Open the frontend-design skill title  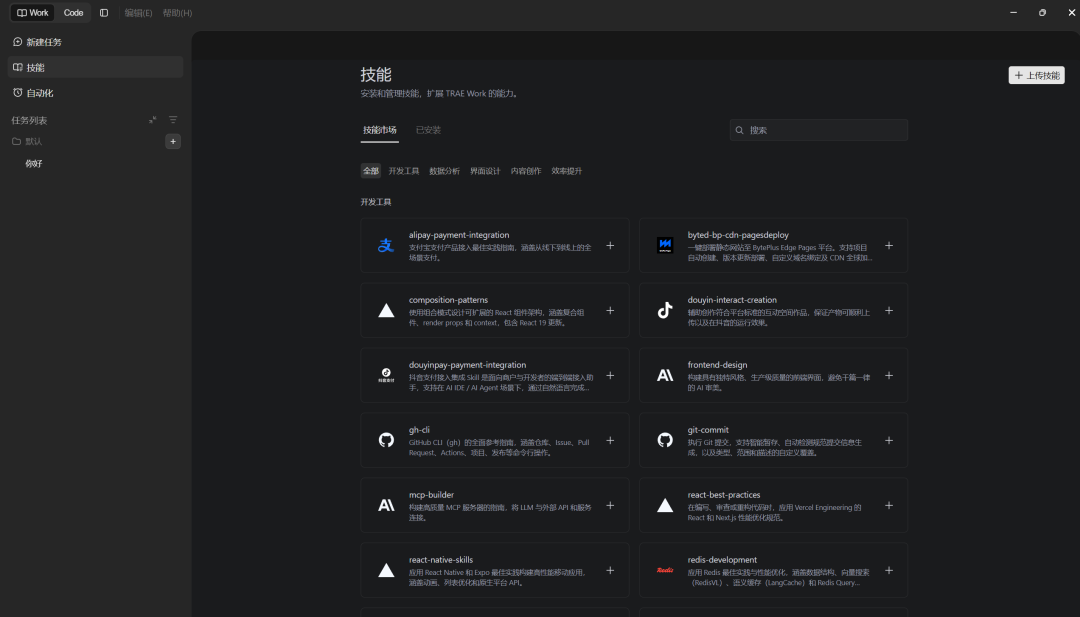pyautogui.click(x=717, y=365)
